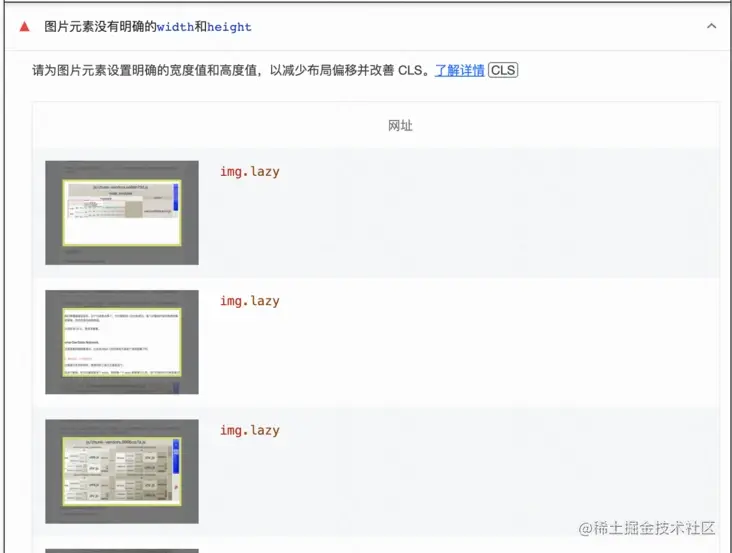Open the second thumbnail showing text paragraphs

click(x=122, y=342)
